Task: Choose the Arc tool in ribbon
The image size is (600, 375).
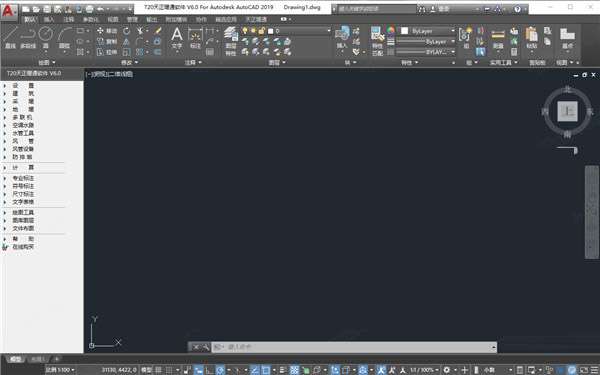Action: 64,38
